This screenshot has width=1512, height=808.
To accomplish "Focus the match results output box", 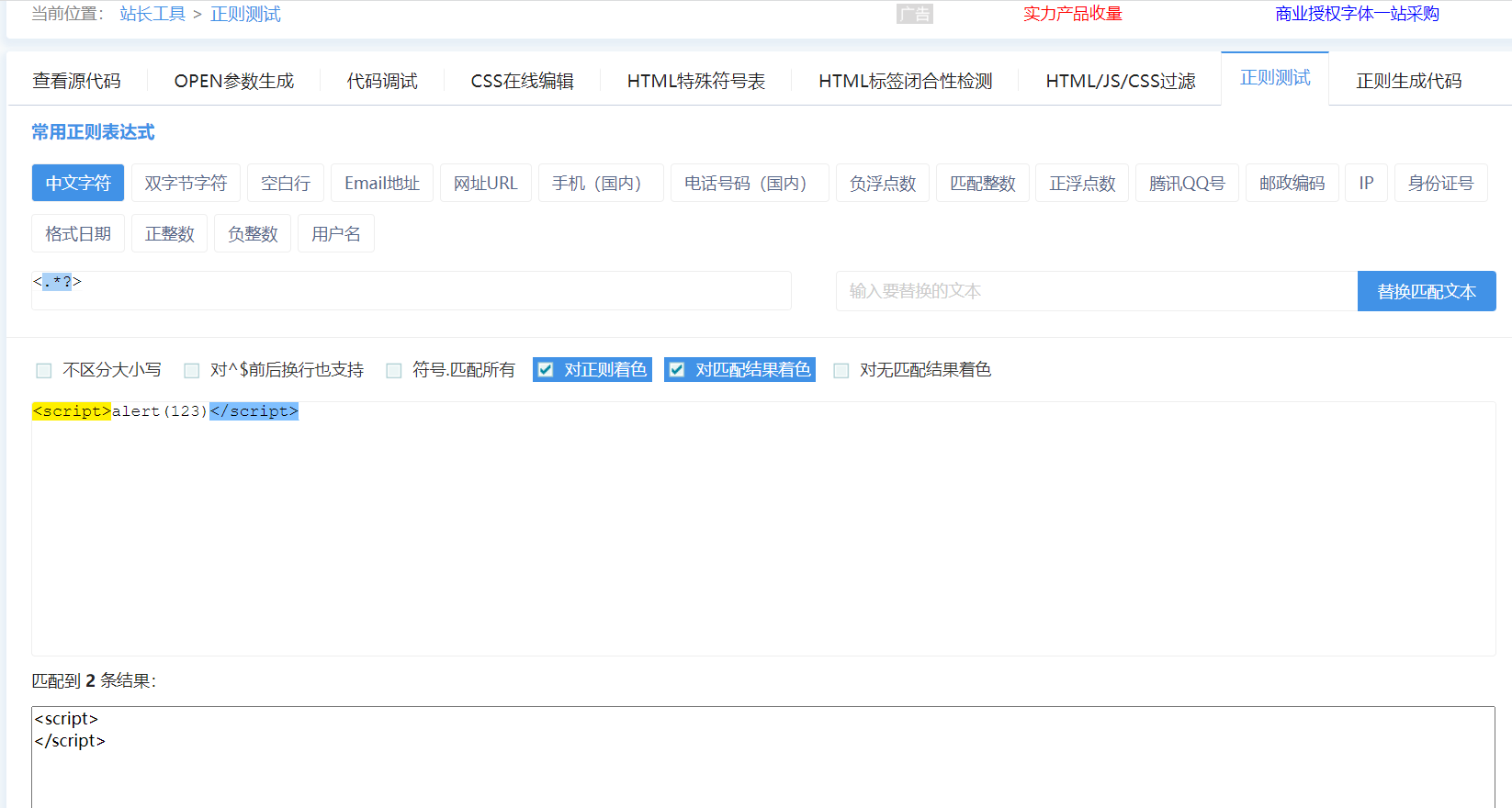I will [x=763, y=757].
